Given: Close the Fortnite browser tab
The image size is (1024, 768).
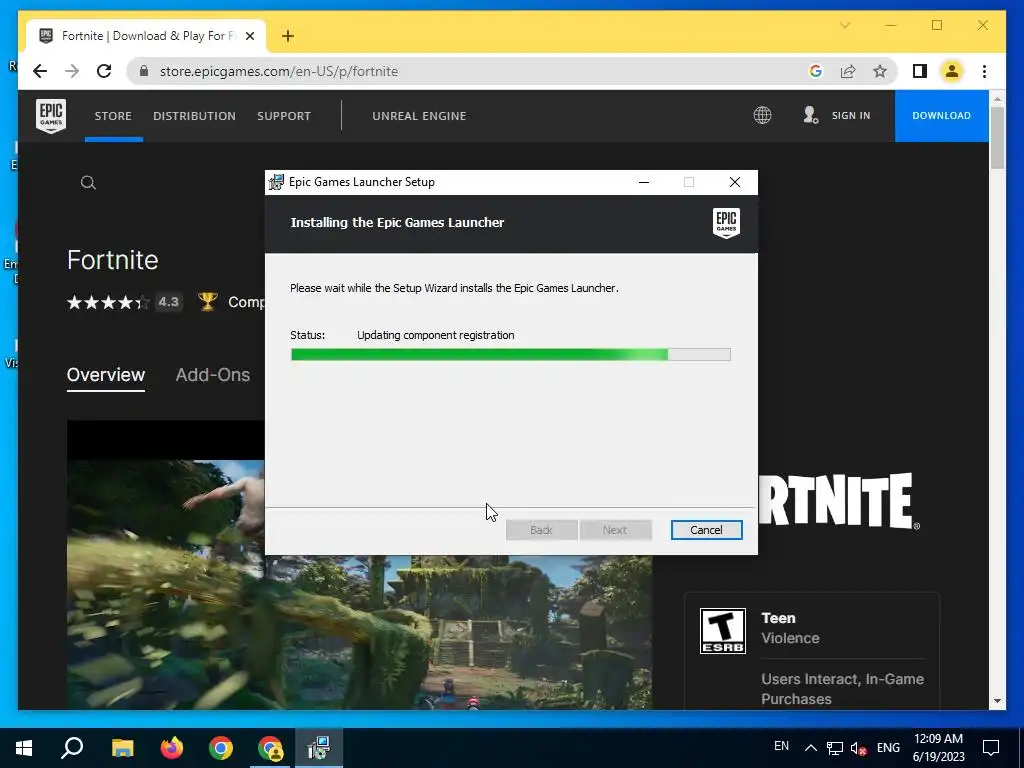Looking at the screenshot, I should [249, 36].
